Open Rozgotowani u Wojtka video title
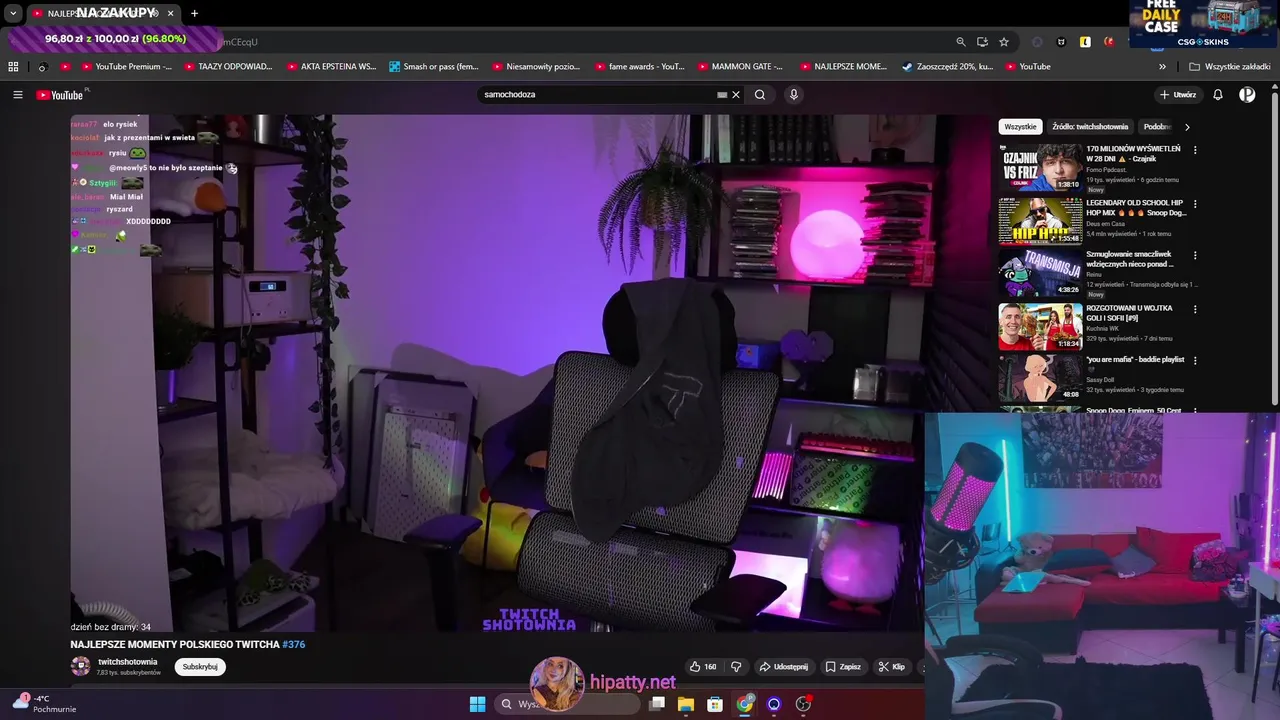The width and height of the screenshot is (1280, 720). click(1129, 313)
